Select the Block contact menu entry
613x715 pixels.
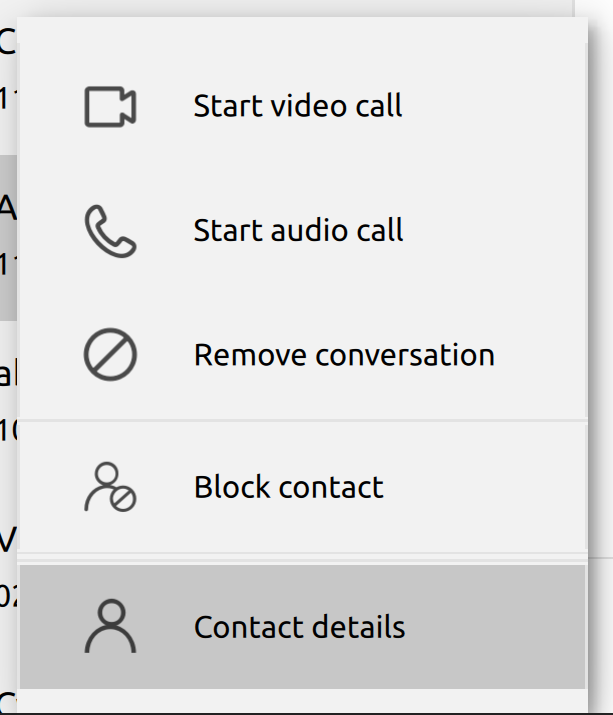pyautogui.click(x=302, y=487)
